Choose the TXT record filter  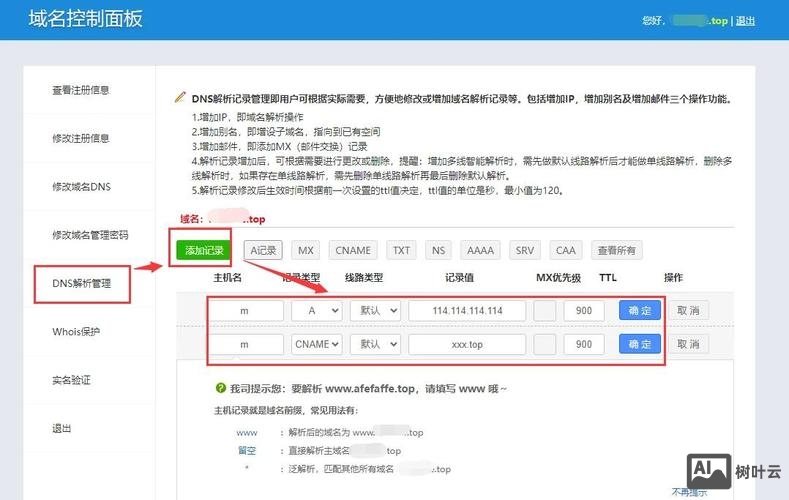tap(401, 250)
